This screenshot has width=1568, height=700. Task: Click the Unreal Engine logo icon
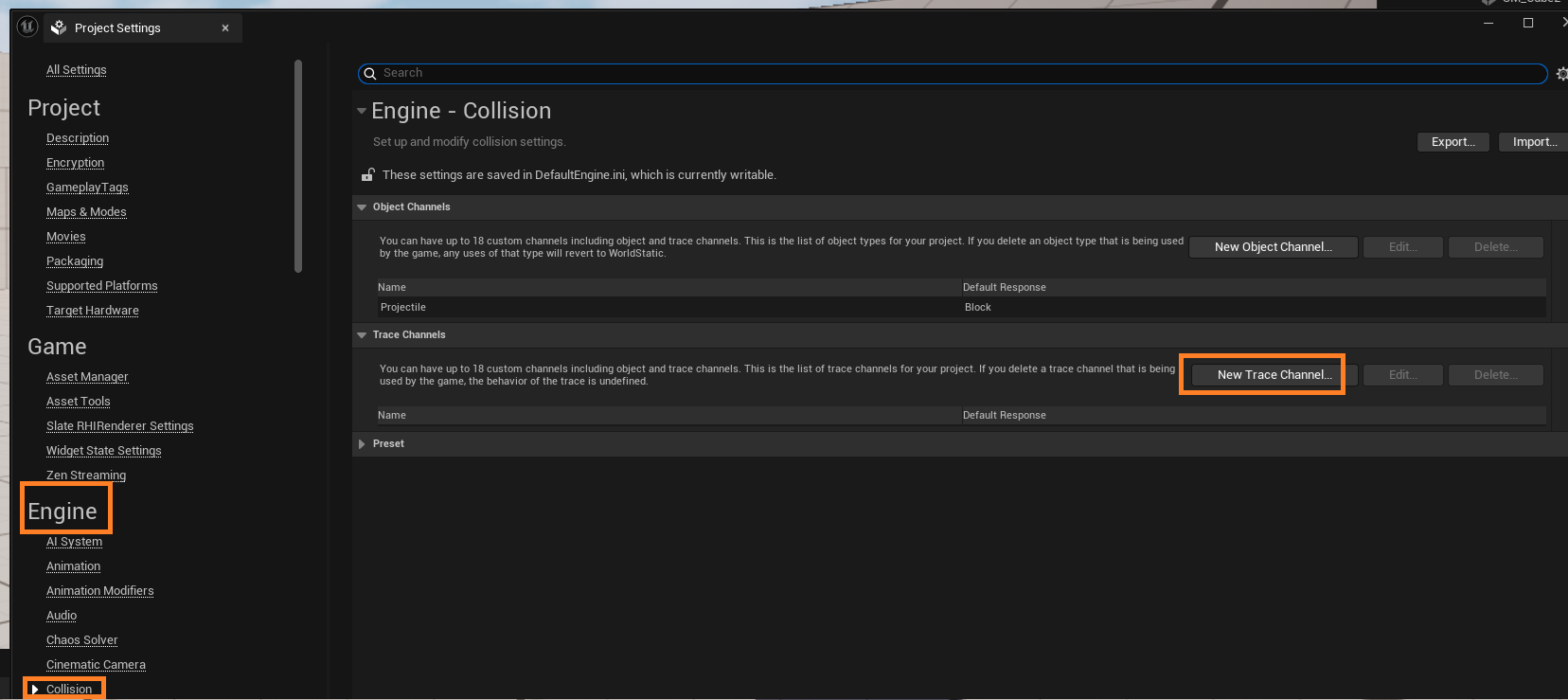tap(27, 27)
